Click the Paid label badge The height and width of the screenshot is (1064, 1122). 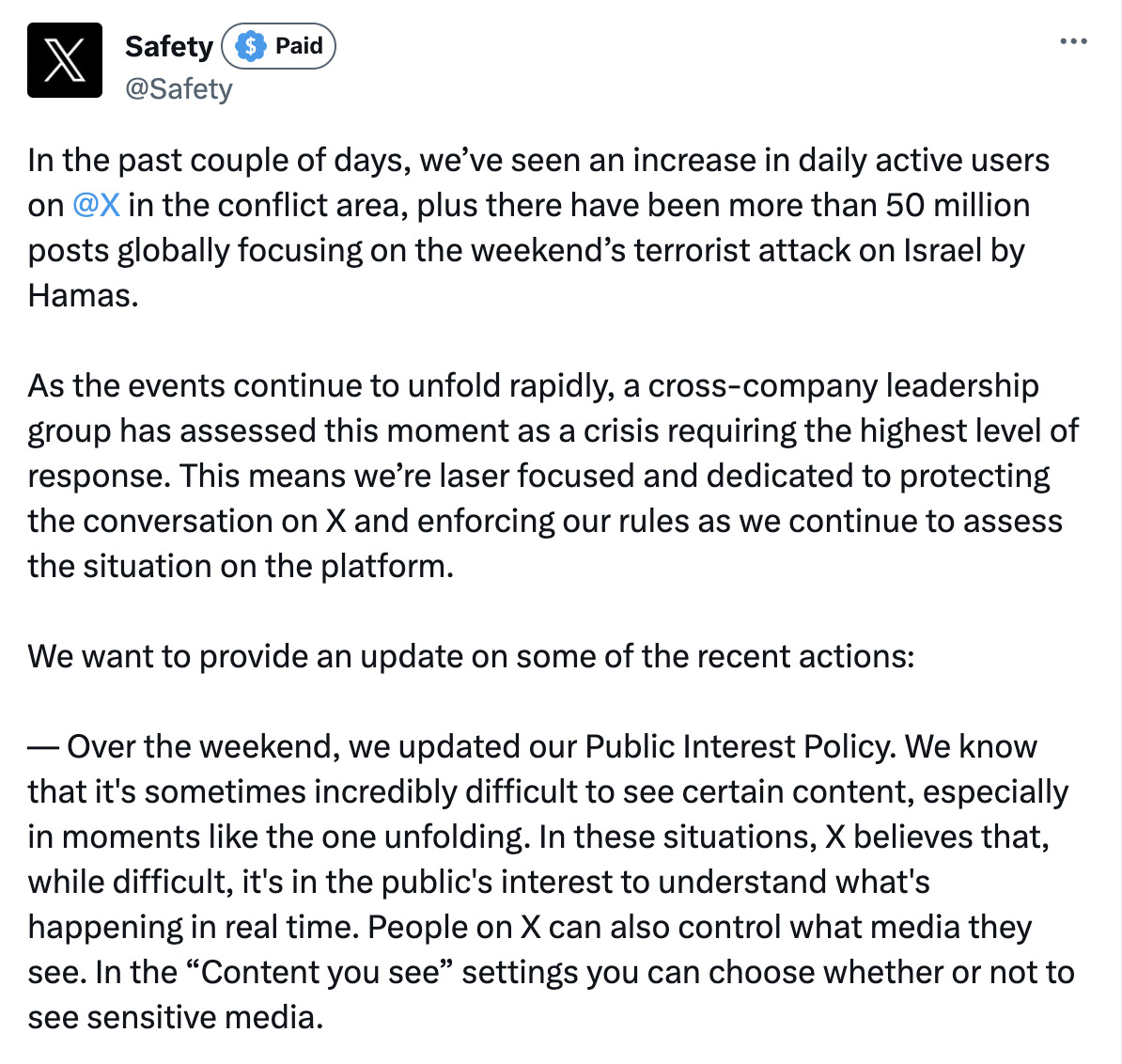point(278,46)
